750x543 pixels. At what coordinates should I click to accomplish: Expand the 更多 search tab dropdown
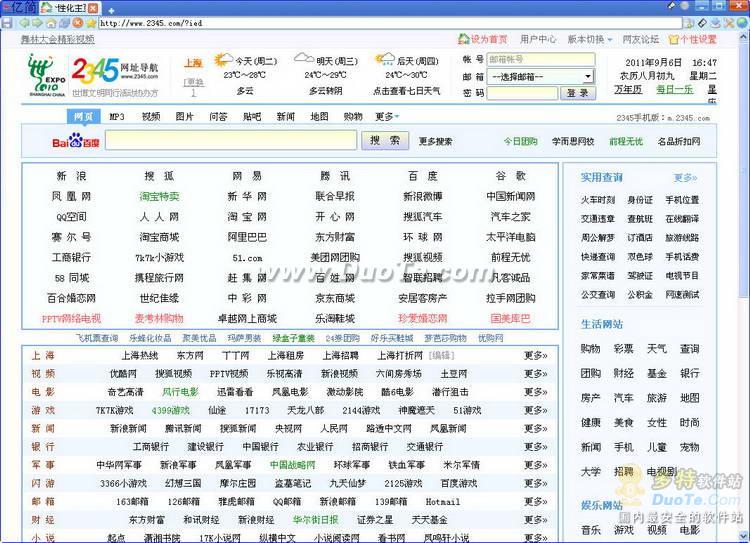click(386, 116)
